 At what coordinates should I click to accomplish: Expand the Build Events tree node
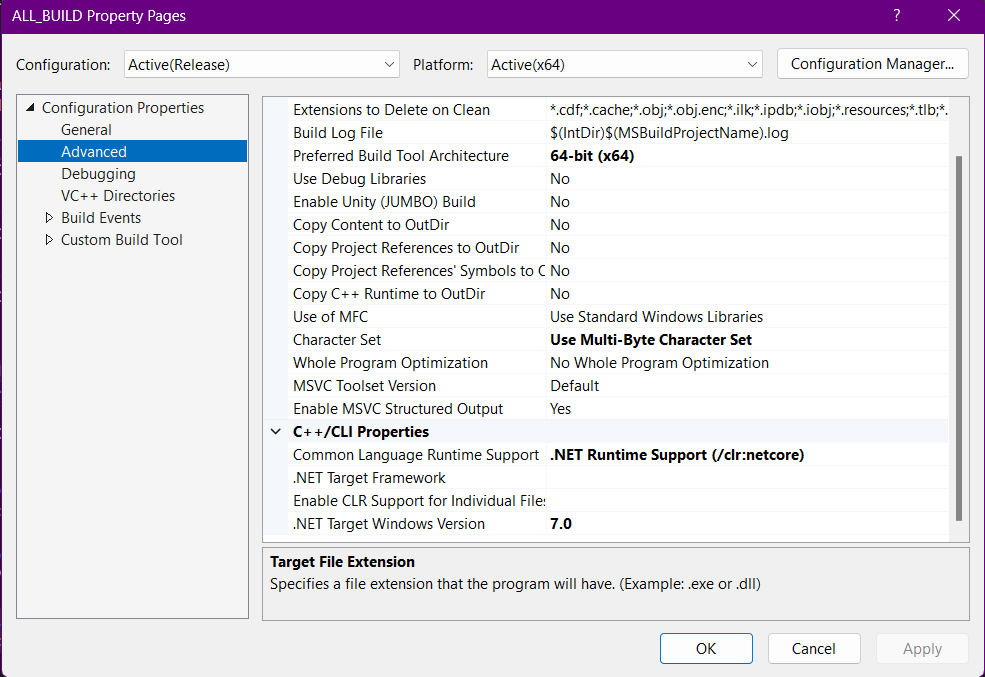(x=49, y=218)
